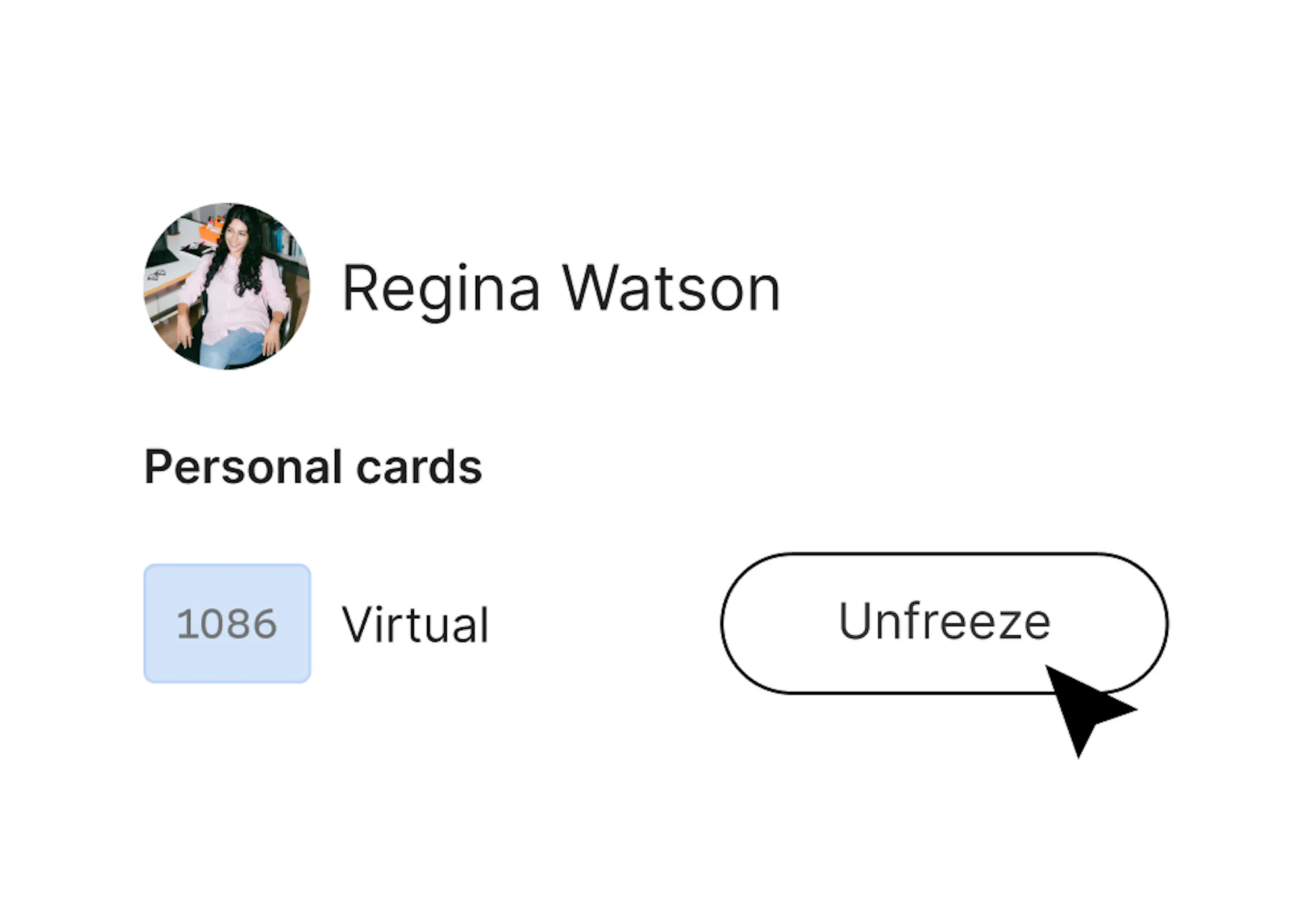Select the last-four digits badge 1086
The width and height of the screenshot is (1316, 898).
[227, 623]
